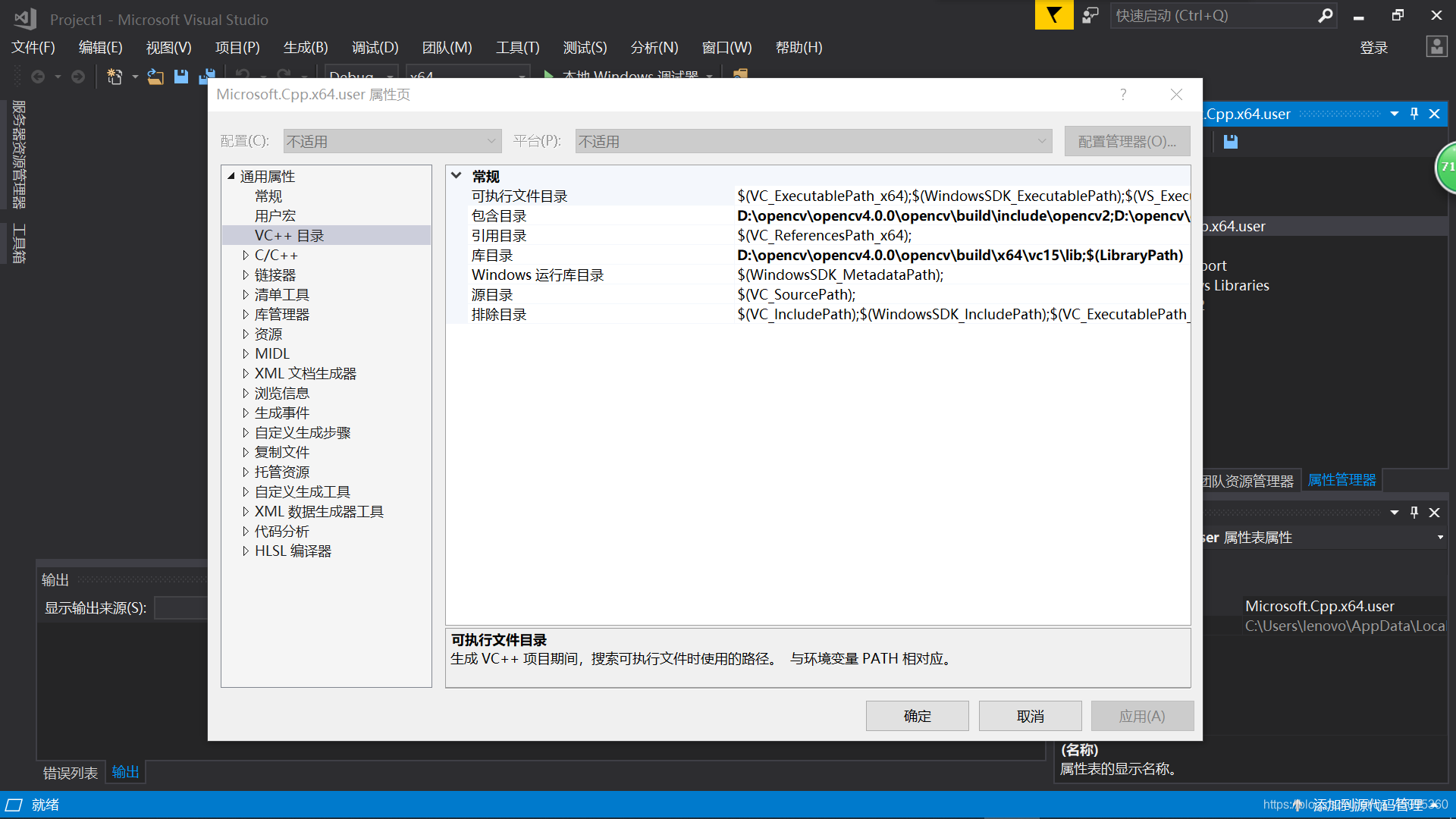Click the 快速启动 search input field
Screen dimensions: 1456x819
coord(1213,15)
